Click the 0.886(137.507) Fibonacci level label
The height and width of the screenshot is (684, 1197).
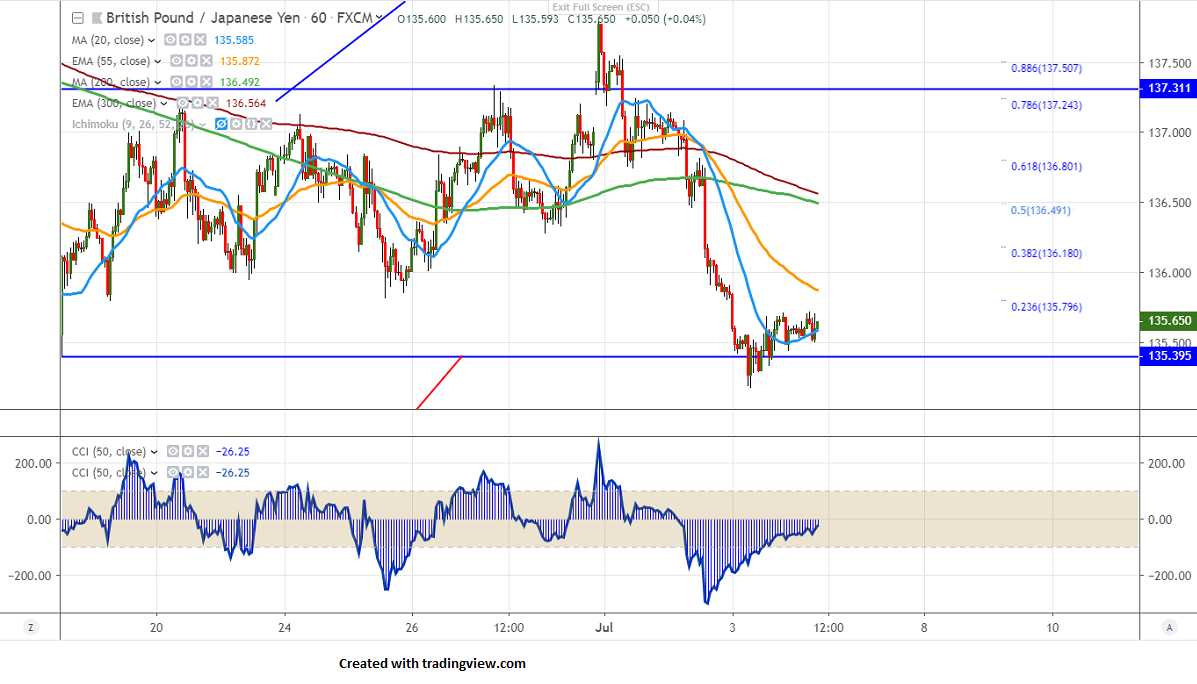coord(1046,68)
